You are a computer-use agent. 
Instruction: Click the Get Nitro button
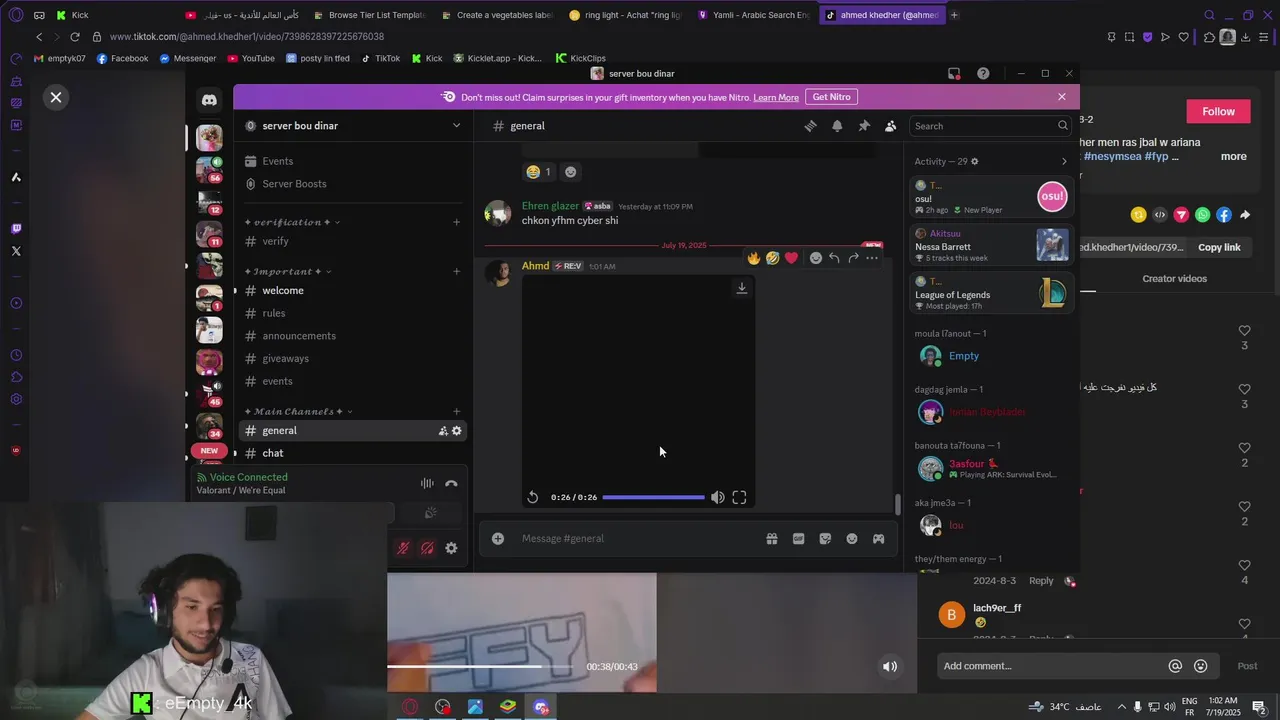(x=832, y=97)
